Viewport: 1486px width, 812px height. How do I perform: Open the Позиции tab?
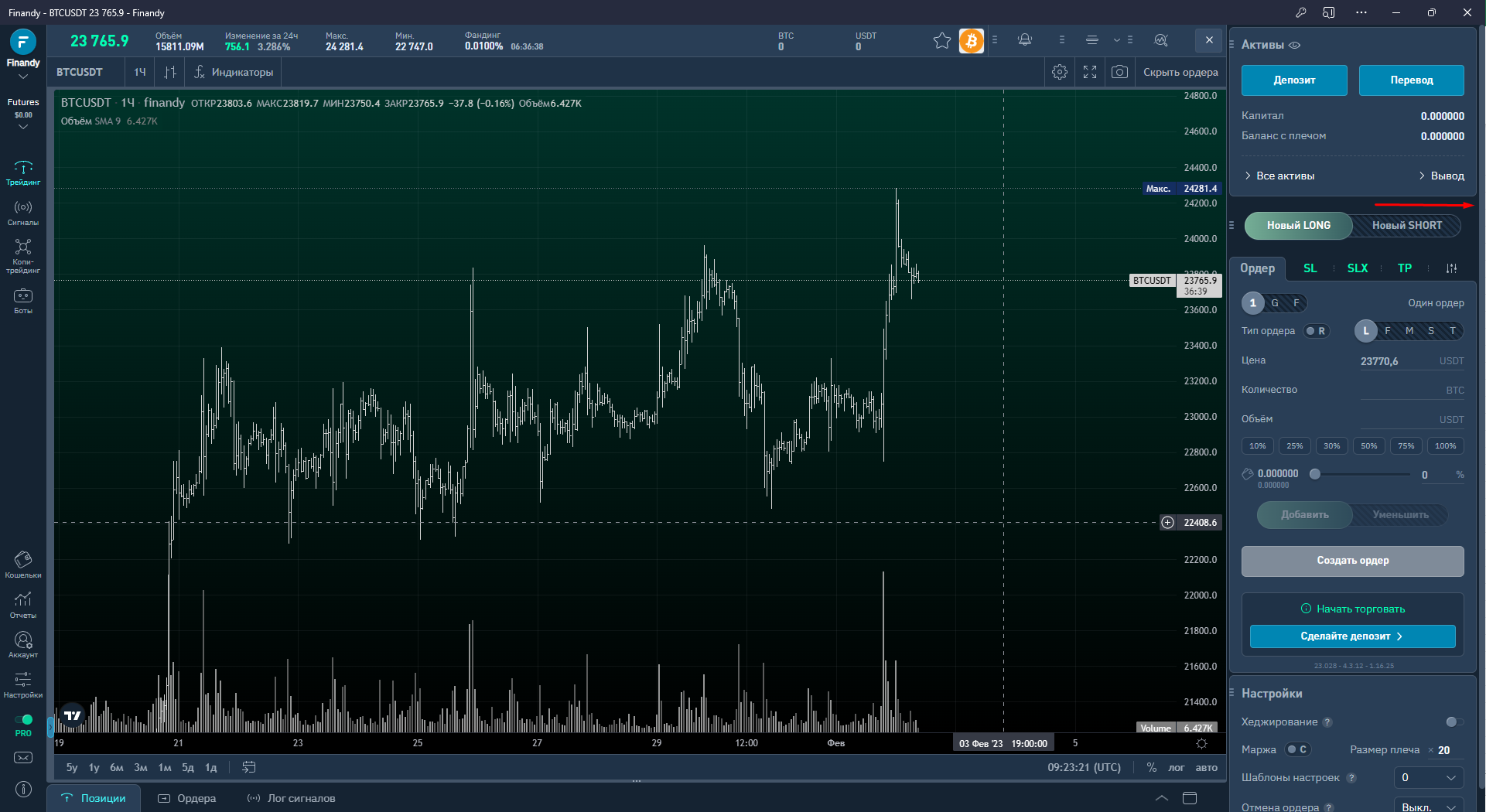[94, 798]
